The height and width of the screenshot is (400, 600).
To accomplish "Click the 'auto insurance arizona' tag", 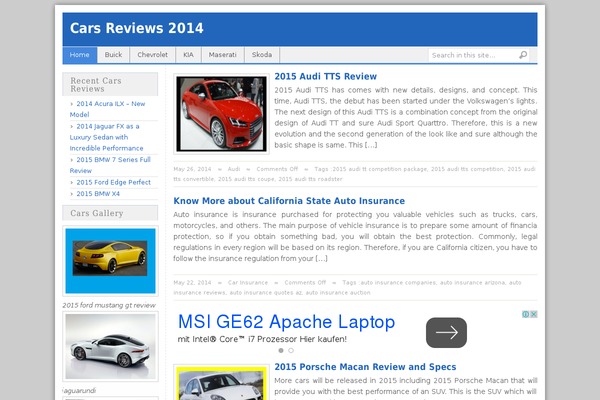I will pos(472,282).
